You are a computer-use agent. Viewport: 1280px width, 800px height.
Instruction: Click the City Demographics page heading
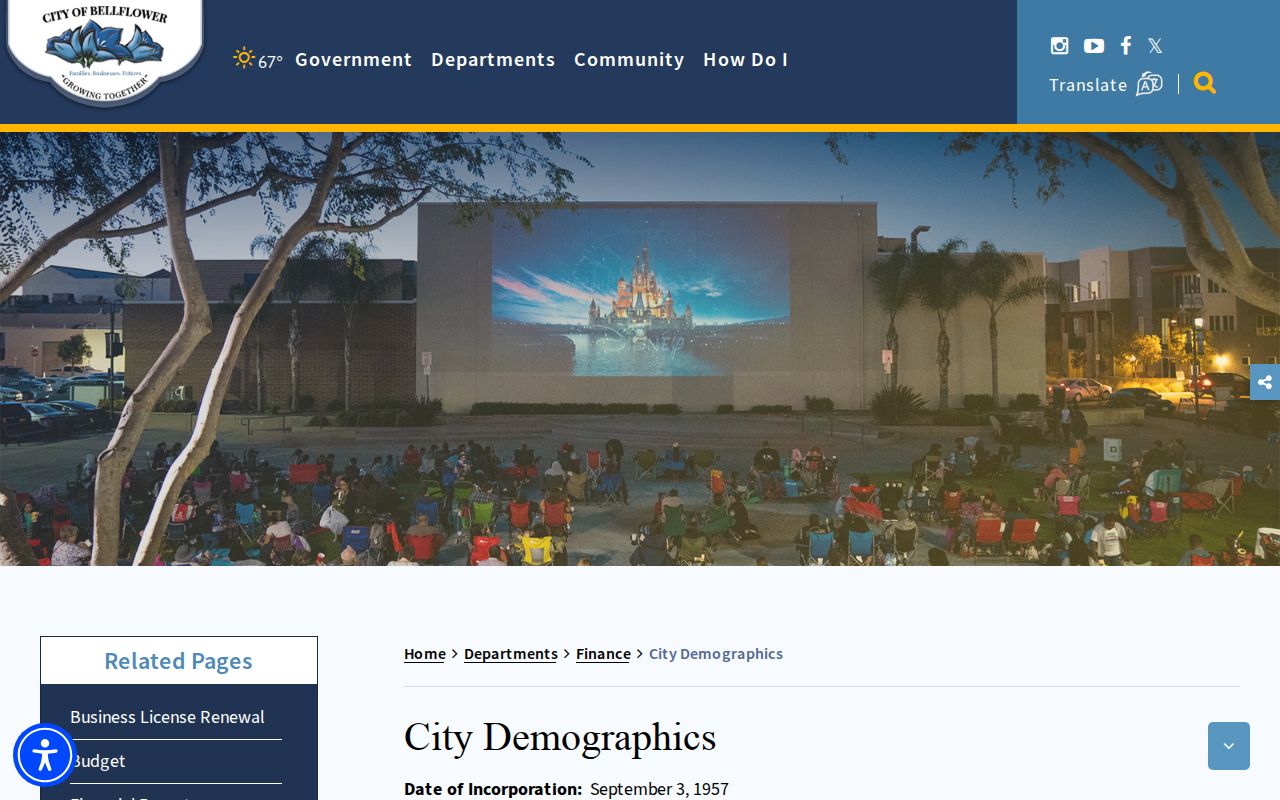(560, 738)
